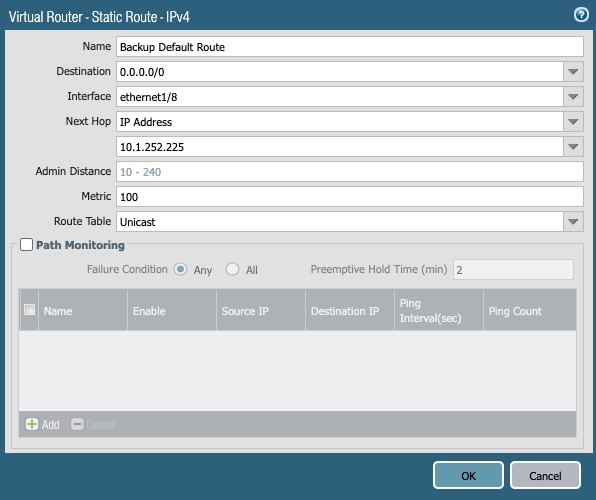The width and height of the screenshot is (596, 500).
Task: Focus the Admin Distance input field
Action: (x=350, y=171)
